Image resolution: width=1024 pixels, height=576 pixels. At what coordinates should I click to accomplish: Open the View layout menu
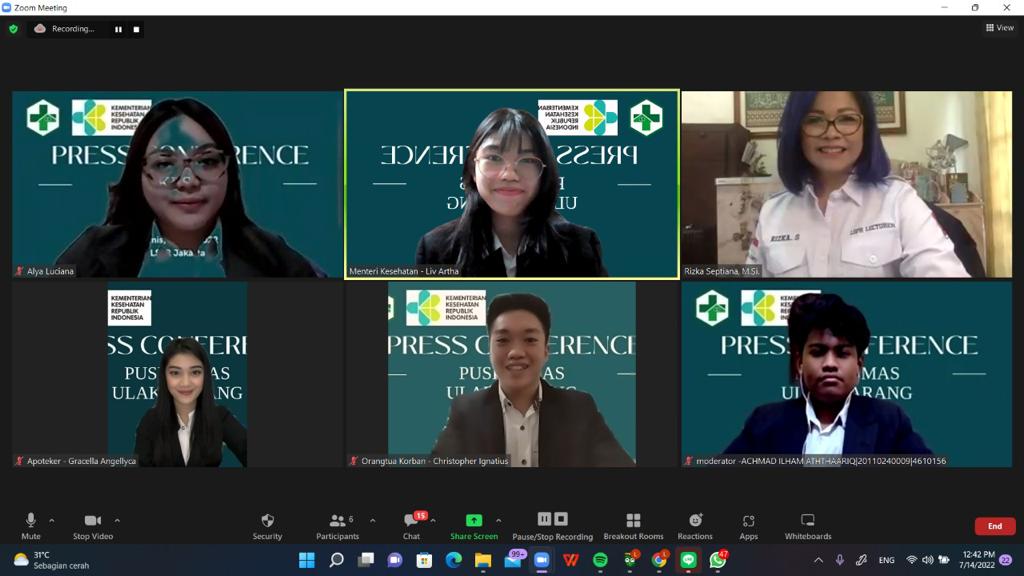coord(999,28)
